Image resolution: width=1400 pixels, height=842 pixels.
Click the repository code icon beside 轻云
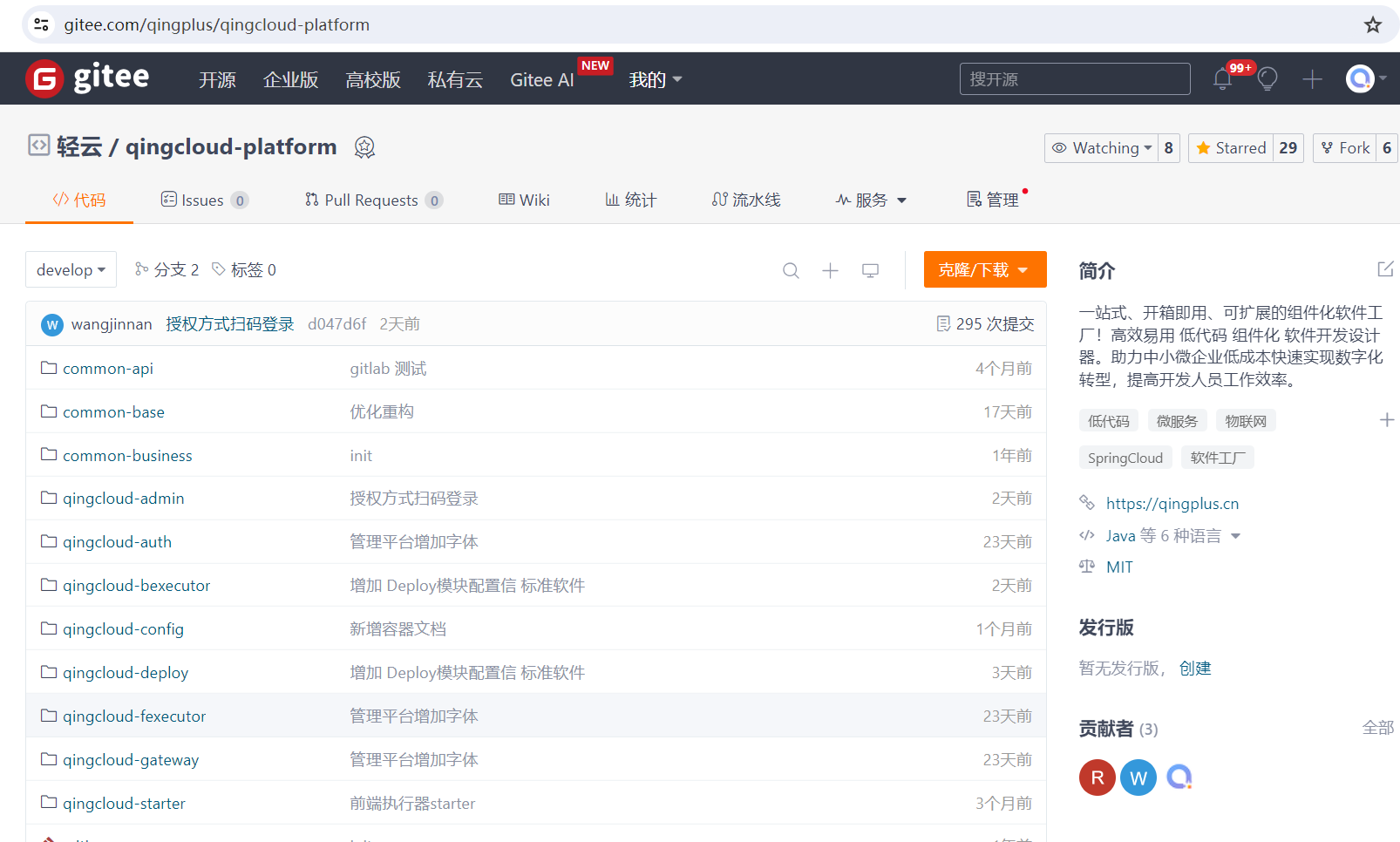[38, 145]
